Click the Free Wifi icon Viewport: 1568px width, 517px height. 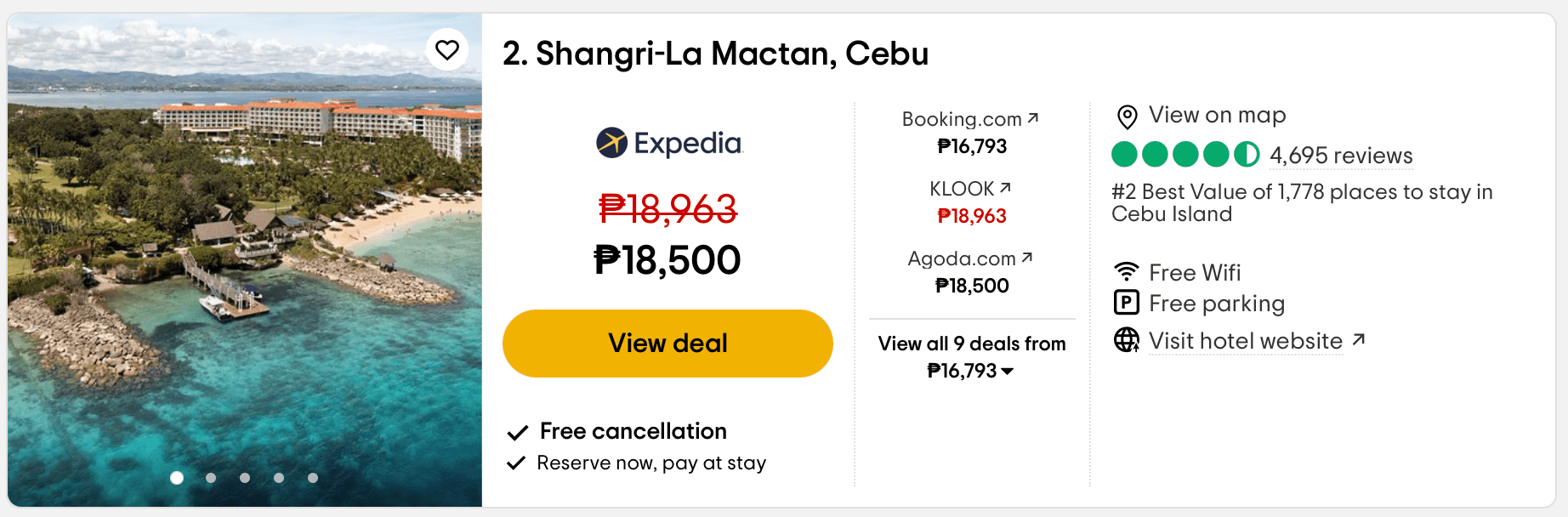pyautogui.click(x=1126, y=272)
